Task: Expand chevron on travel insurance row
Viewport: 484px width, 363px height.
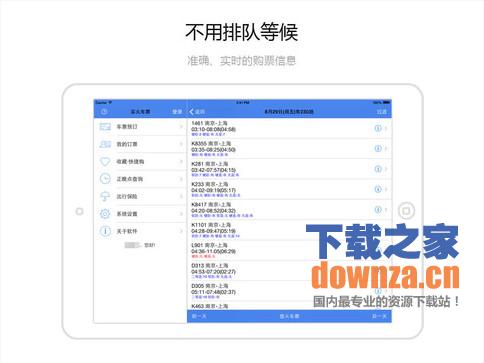Action: [181, 196]
